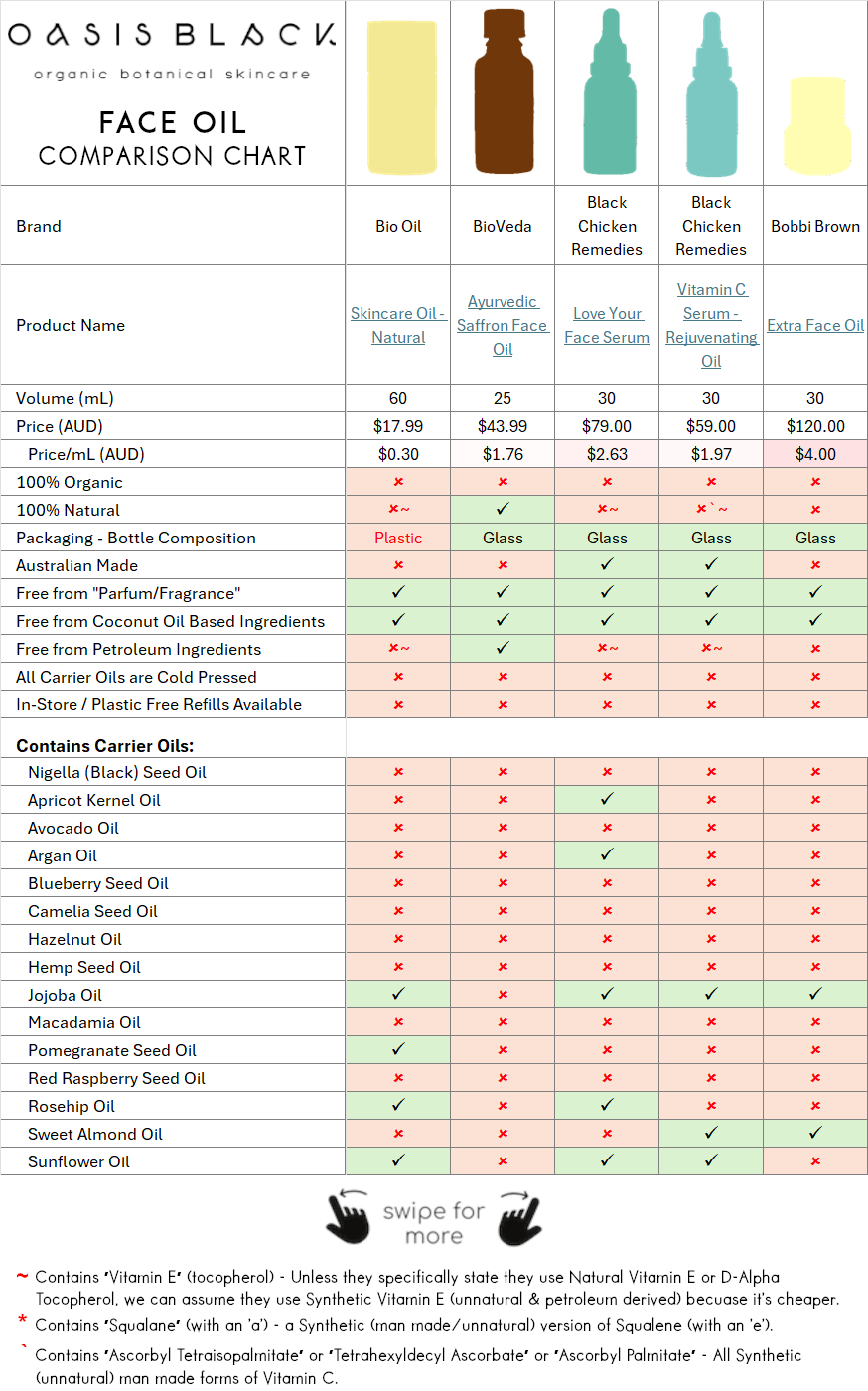Click the 25 volume cell
Viewport: 868px width, 1391px height.
[503, 398]
